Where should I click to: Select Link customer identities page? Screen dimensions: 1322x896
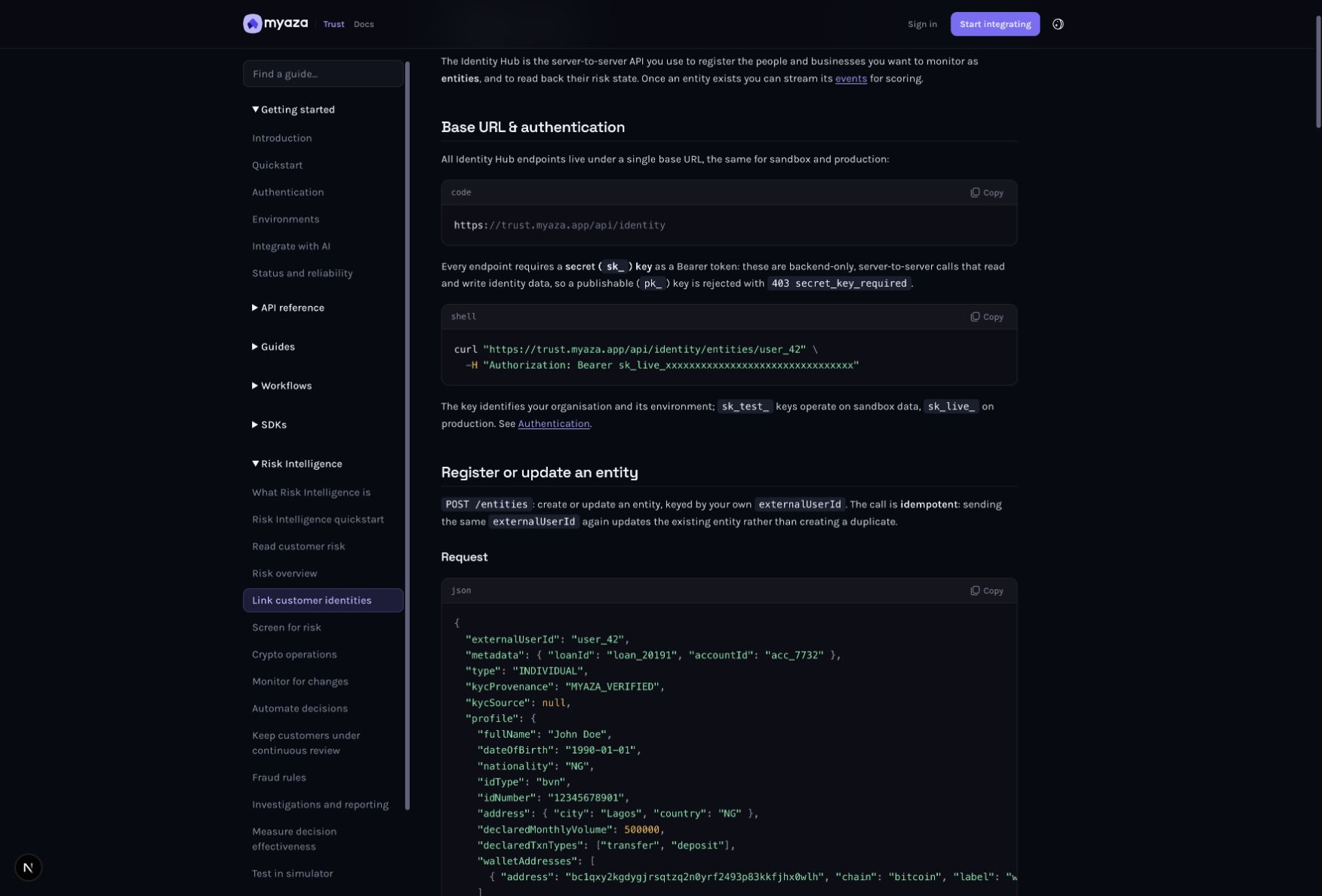(x=323, y=600)
